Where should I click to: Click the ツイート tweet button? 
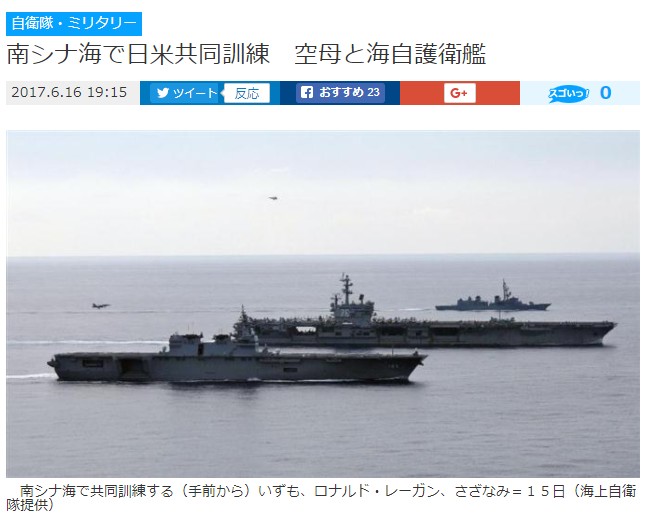tap(184, 93)
